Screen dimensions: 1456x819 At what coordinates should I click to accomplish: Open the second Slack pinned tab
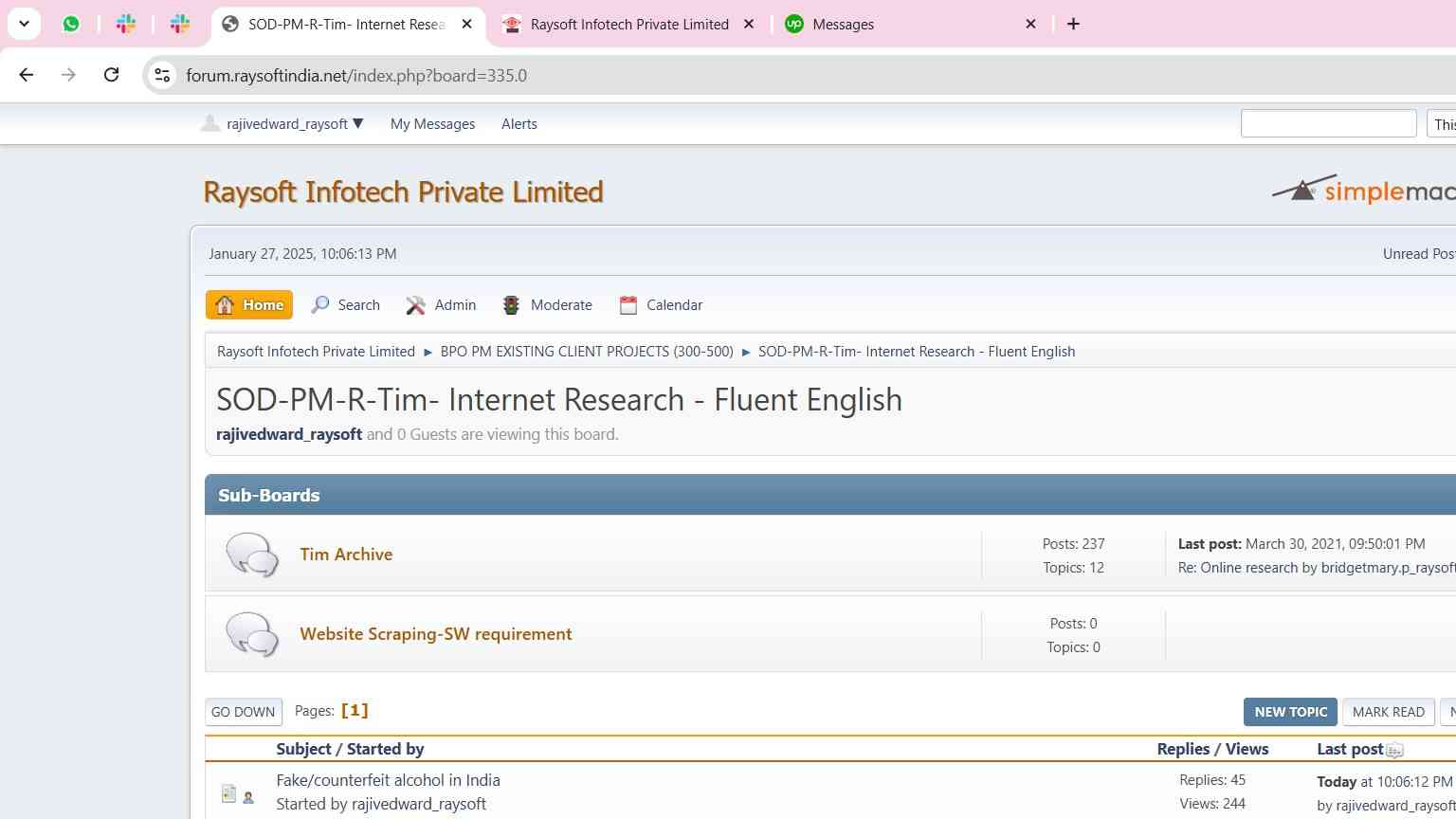tap(179, 24)
